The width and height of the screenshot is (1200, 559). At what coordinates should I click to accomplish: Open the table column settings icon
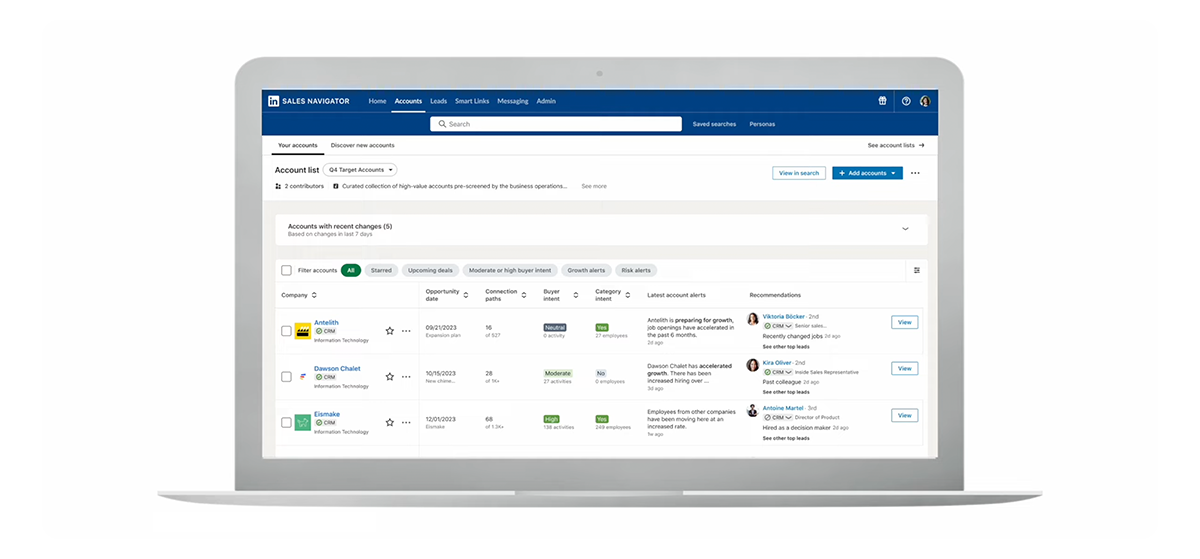(916, 270)
